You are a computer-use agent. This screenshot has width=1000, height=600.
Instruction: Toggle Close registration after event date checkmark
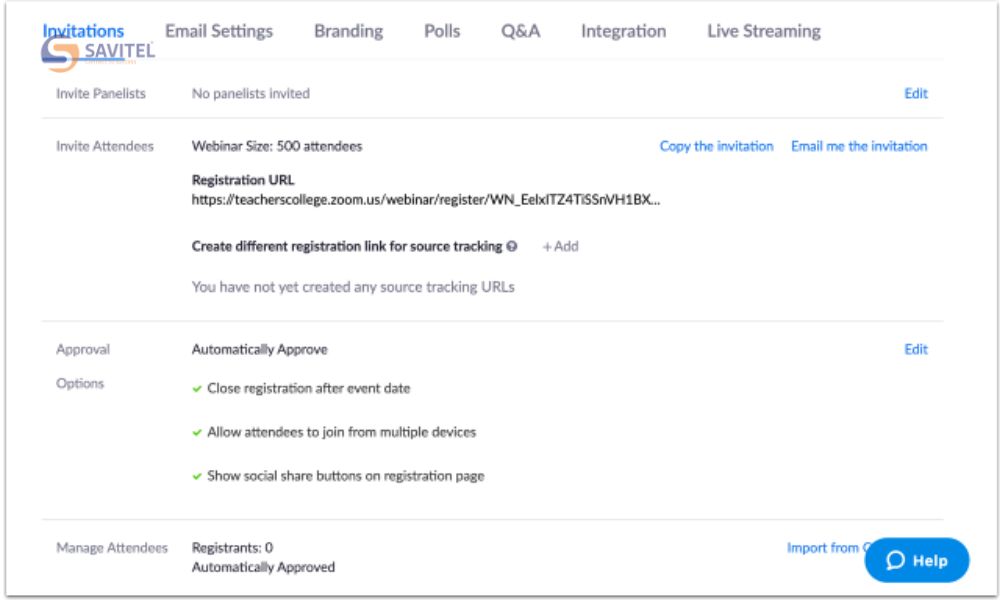click(197, 388)
